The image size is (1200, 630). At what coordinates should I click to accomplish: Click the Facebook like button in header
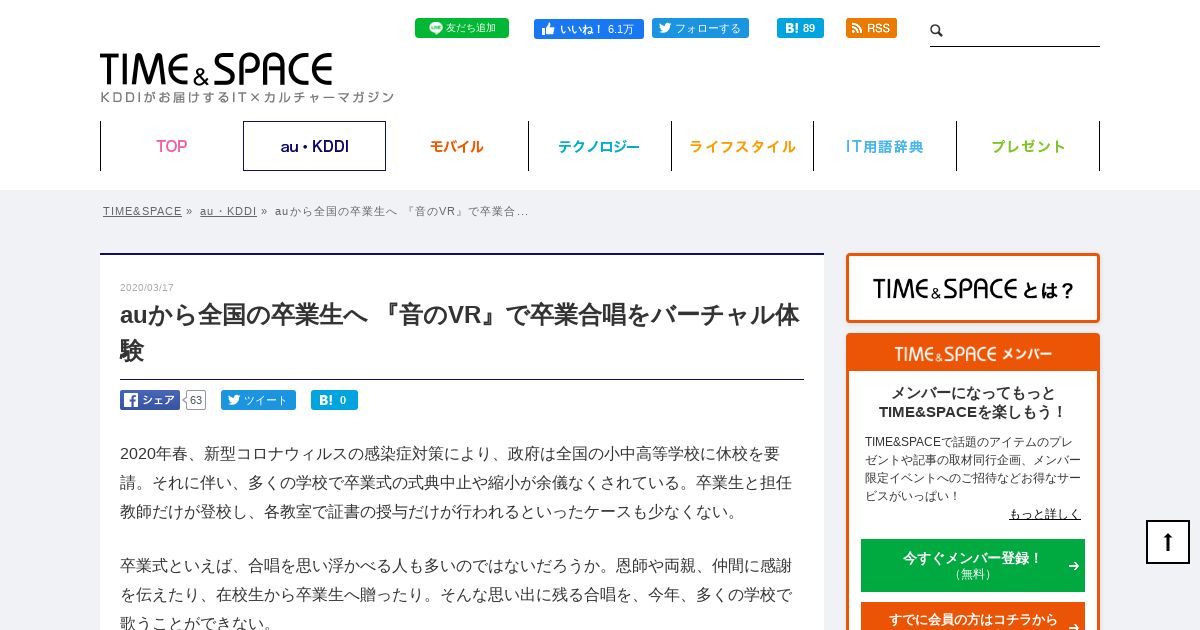(588, 29)
